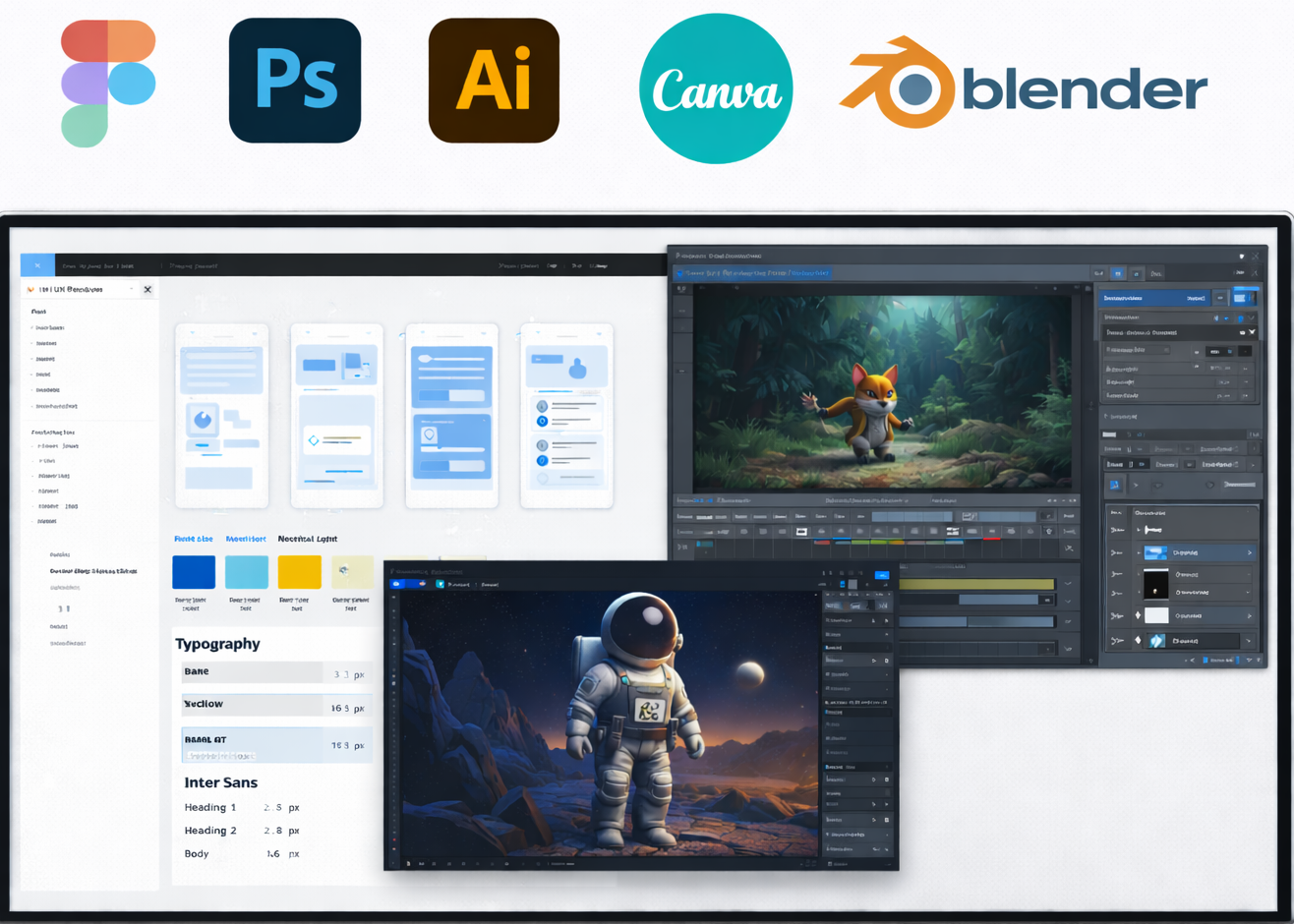Click the "Typography" heading
The height and width of the screenshot is (924, 1294).
(x=217, y=644)
